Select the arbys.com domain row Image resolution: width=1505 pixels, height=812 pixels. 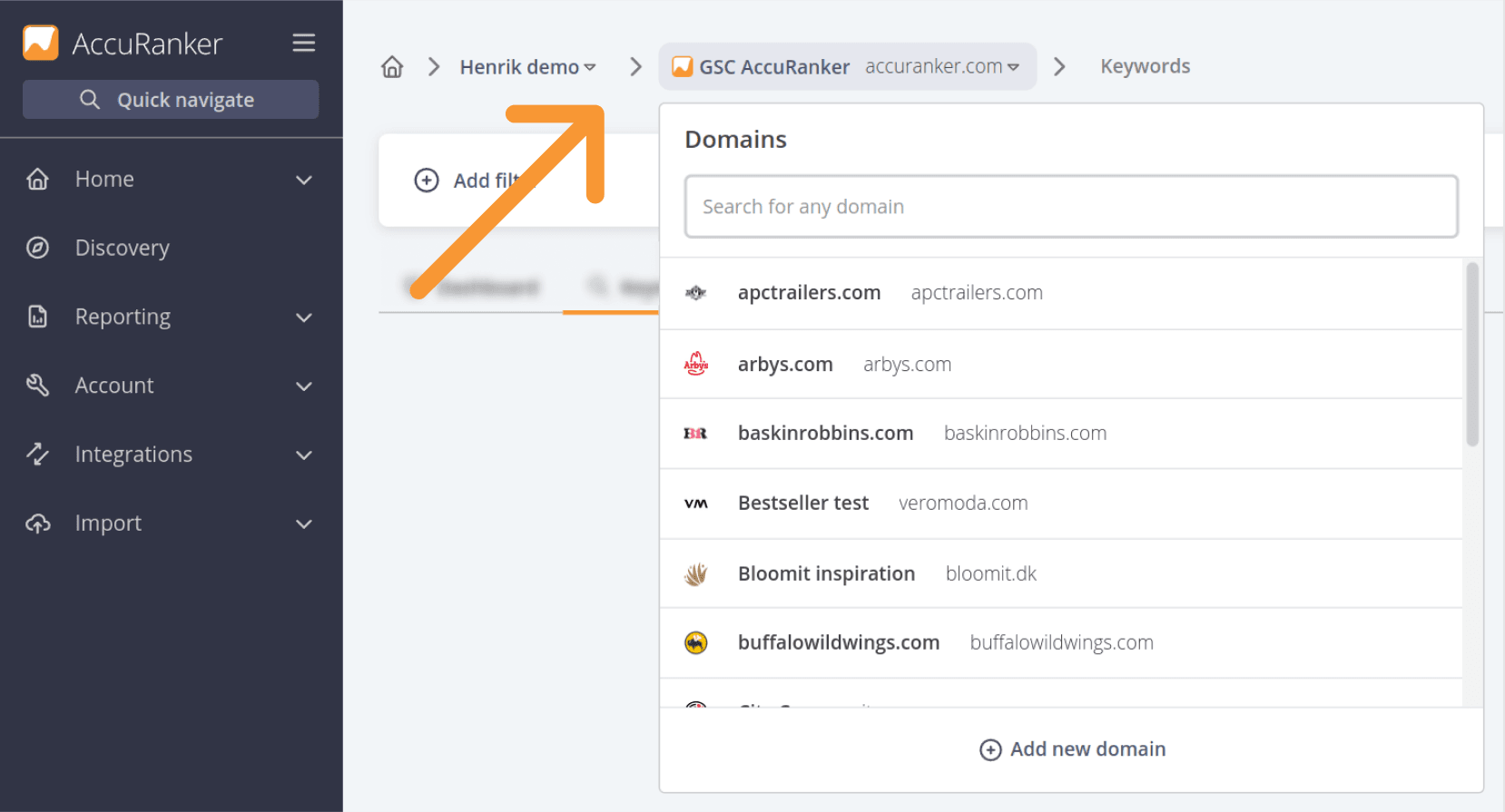(1061, 364)
